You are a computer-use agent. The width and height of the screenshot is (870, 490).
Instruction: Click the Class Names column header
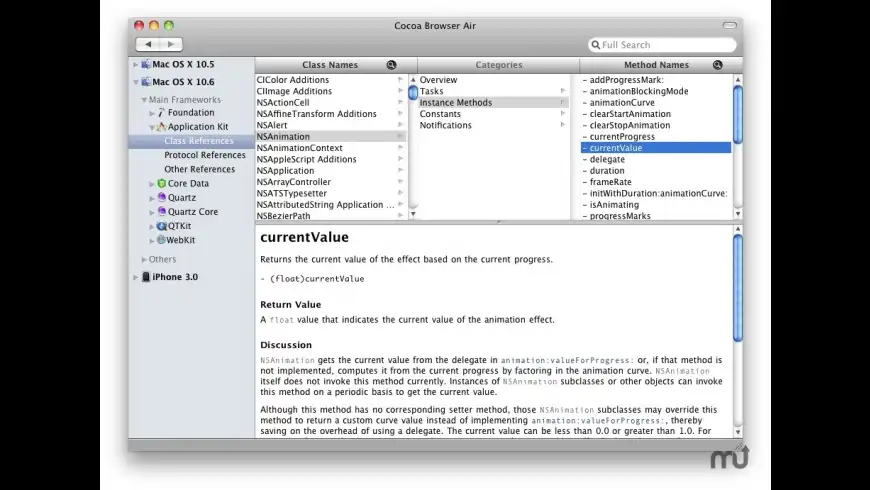pyautogui.click(x=330, y=65)
